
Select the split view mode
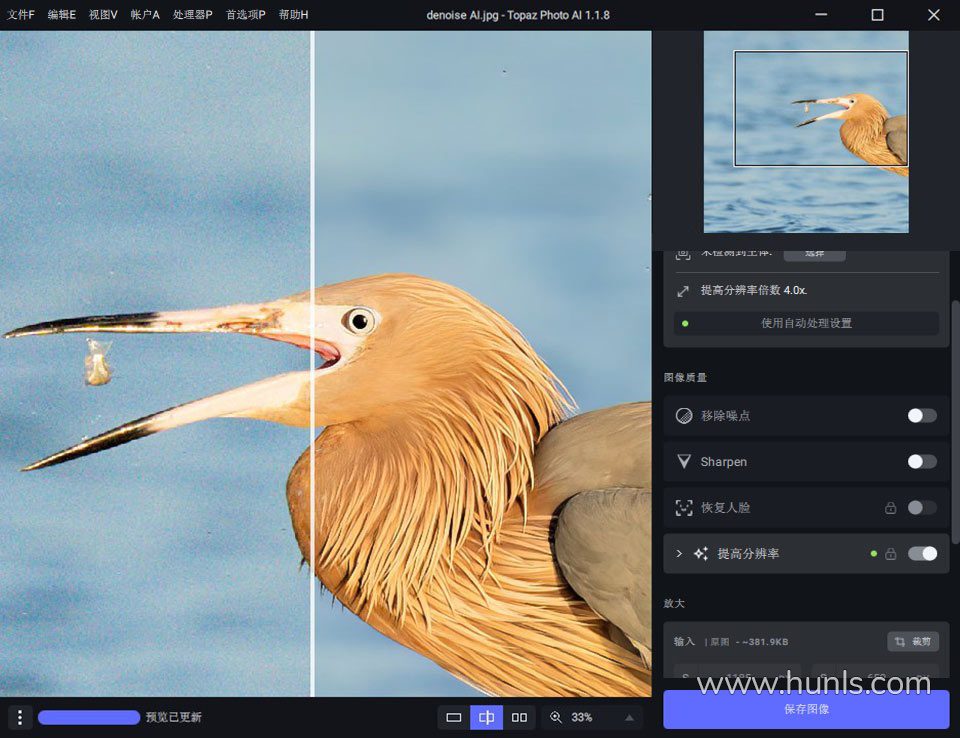coord(486,717)
